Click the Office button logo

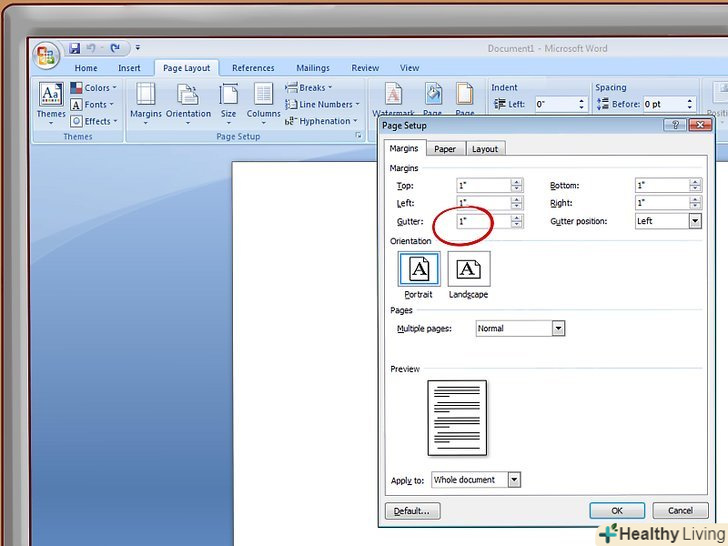(x=45, y=55)
